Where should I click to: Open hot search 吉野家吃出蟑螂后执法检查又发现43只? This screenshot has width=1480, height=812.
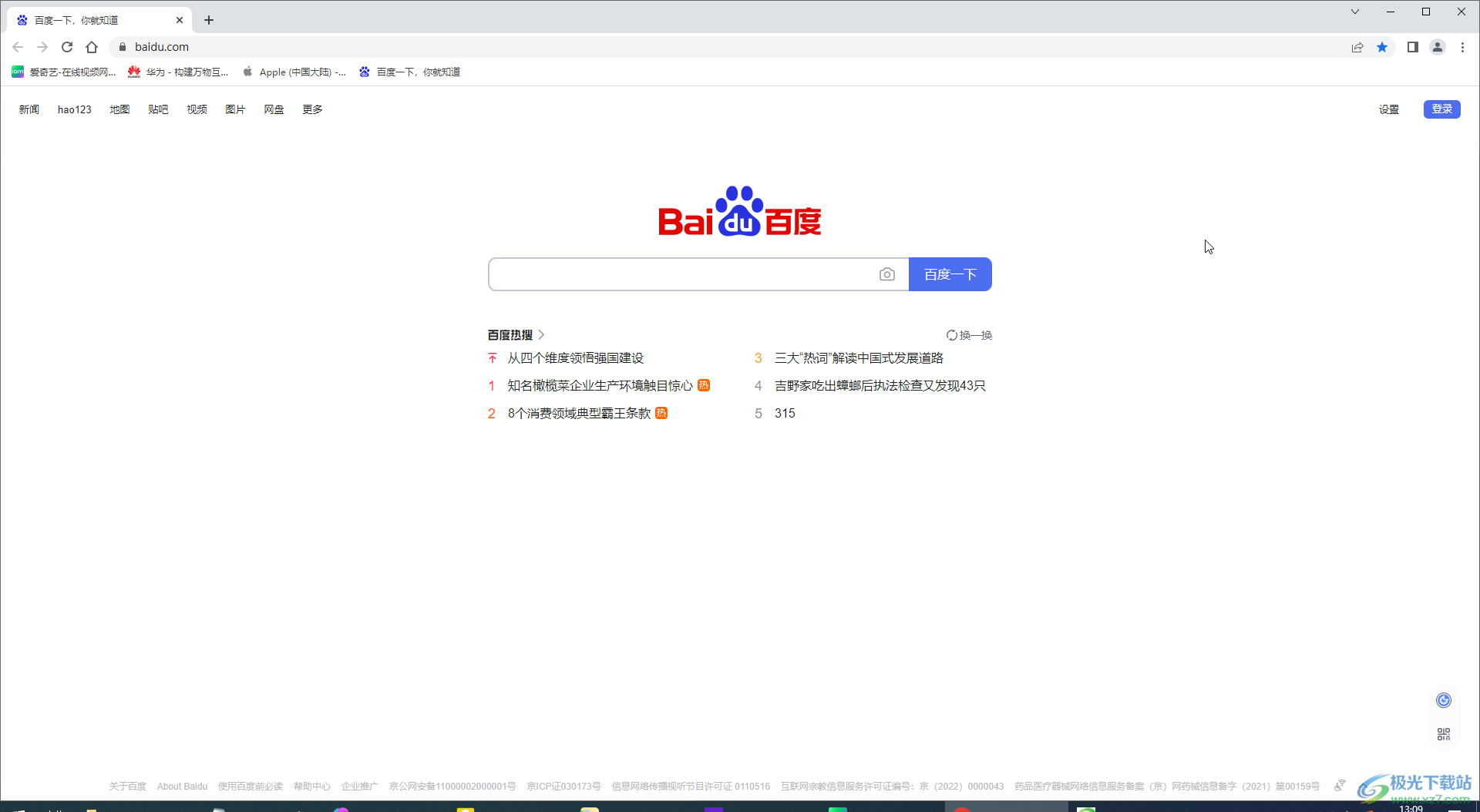(880, 386)
